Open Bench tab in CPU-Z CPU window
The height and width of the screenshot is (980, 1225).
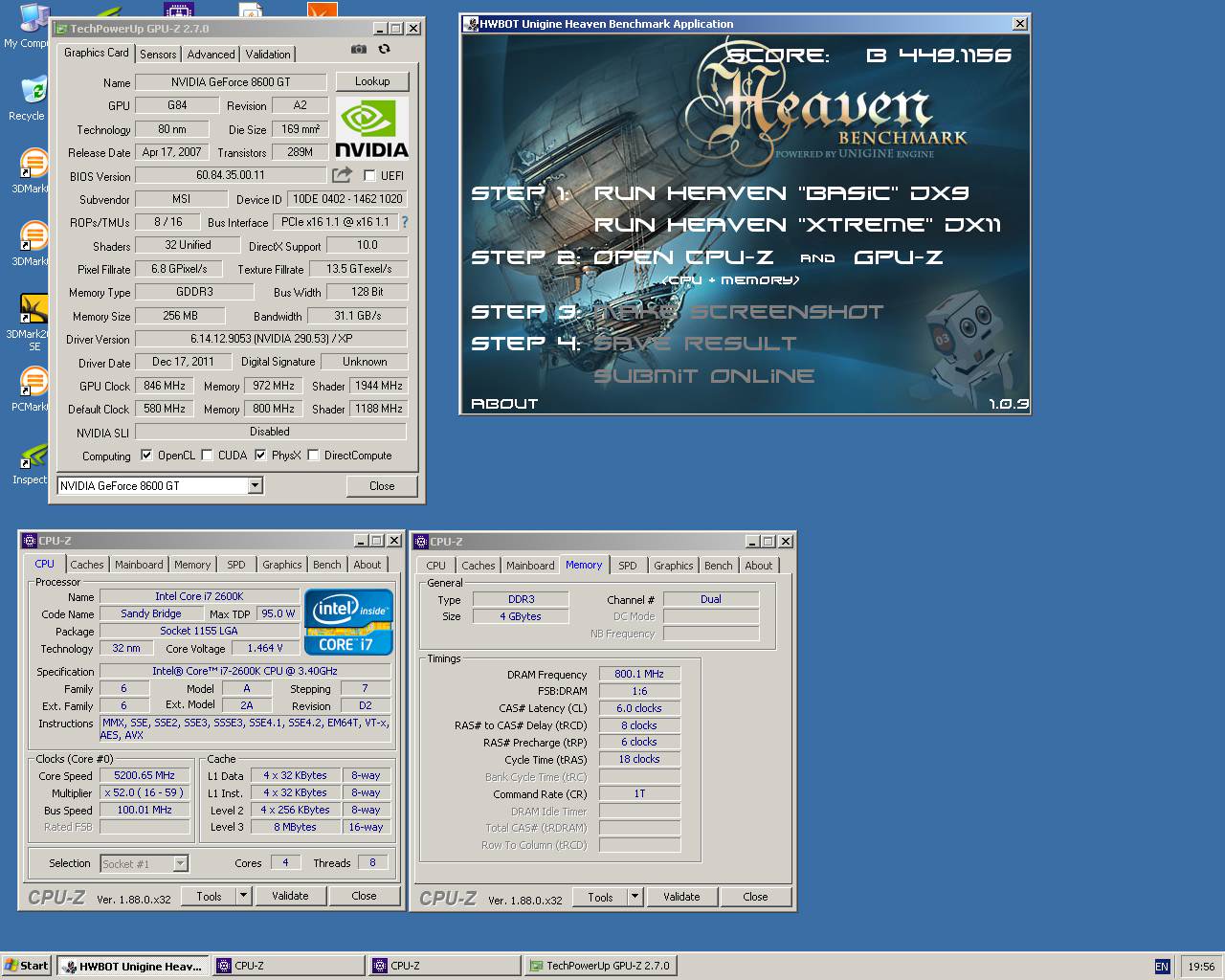coord(327,565)
